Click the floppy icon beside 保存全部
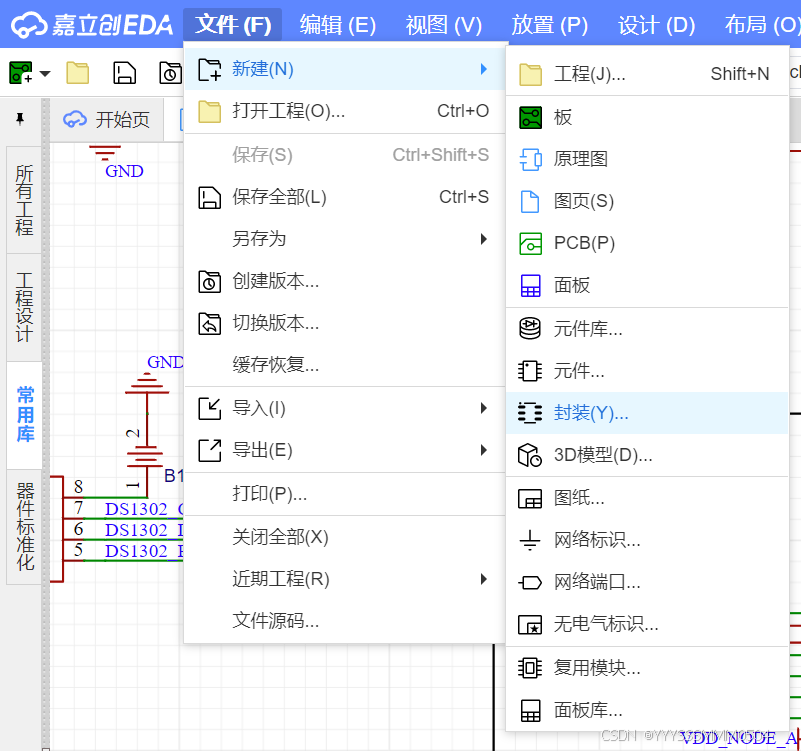Image resolution: width=801 pixels, height=751 pixels. tap(209, 198)
